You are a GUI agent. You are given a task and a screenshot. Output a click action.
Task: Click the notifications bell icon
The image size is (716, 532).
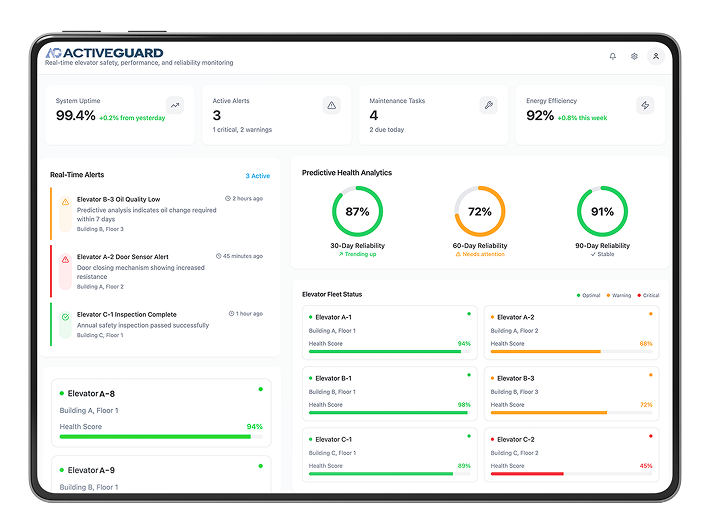(x=612, y=56)
